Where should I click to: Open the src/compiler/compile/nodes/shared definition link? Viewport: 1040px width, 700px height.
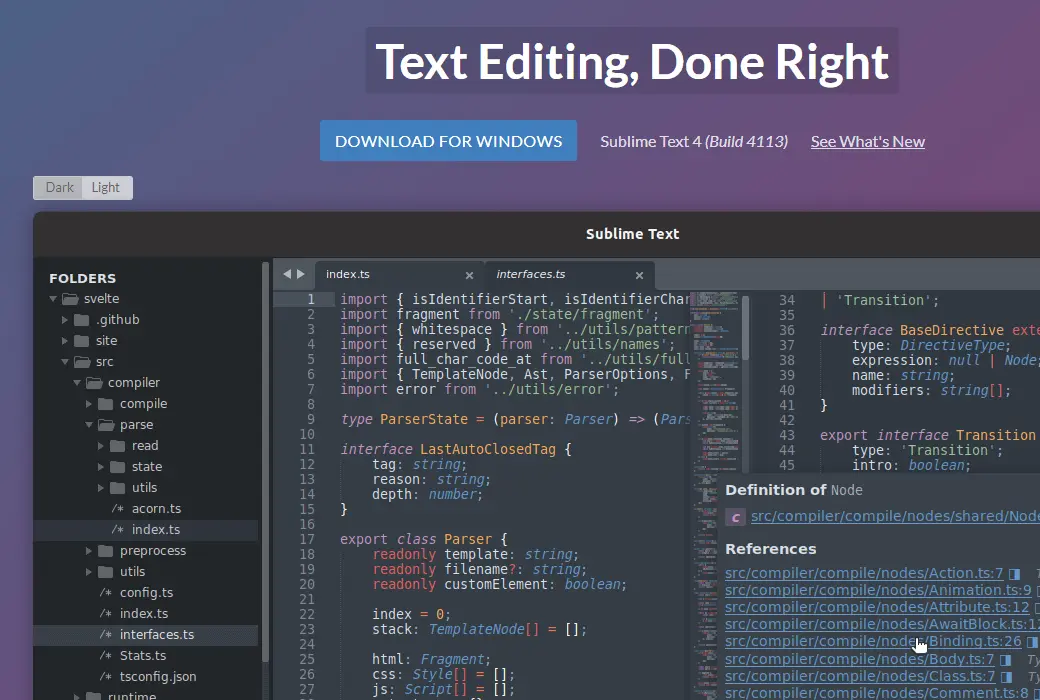click(895, 517)
